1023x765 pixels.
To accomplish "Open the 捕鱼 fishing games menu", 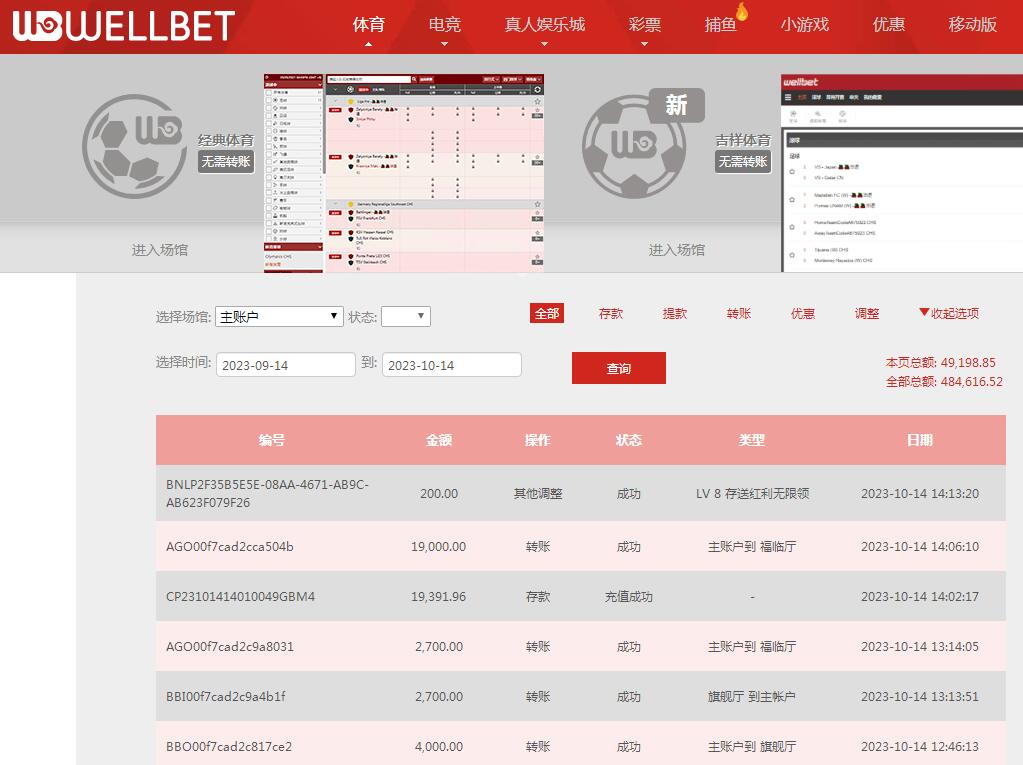I will [720, 25].
